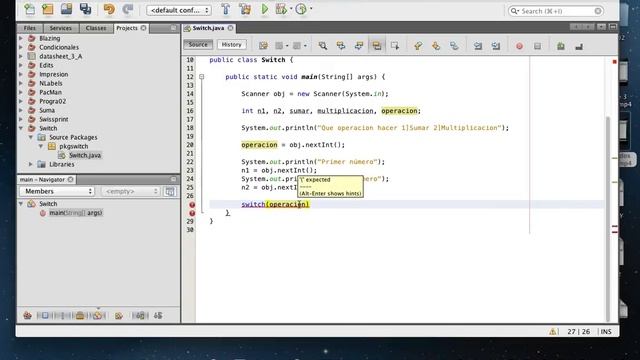
Task: Open the Debug Project dropdown arrow
Action: [x=291, y=9]
